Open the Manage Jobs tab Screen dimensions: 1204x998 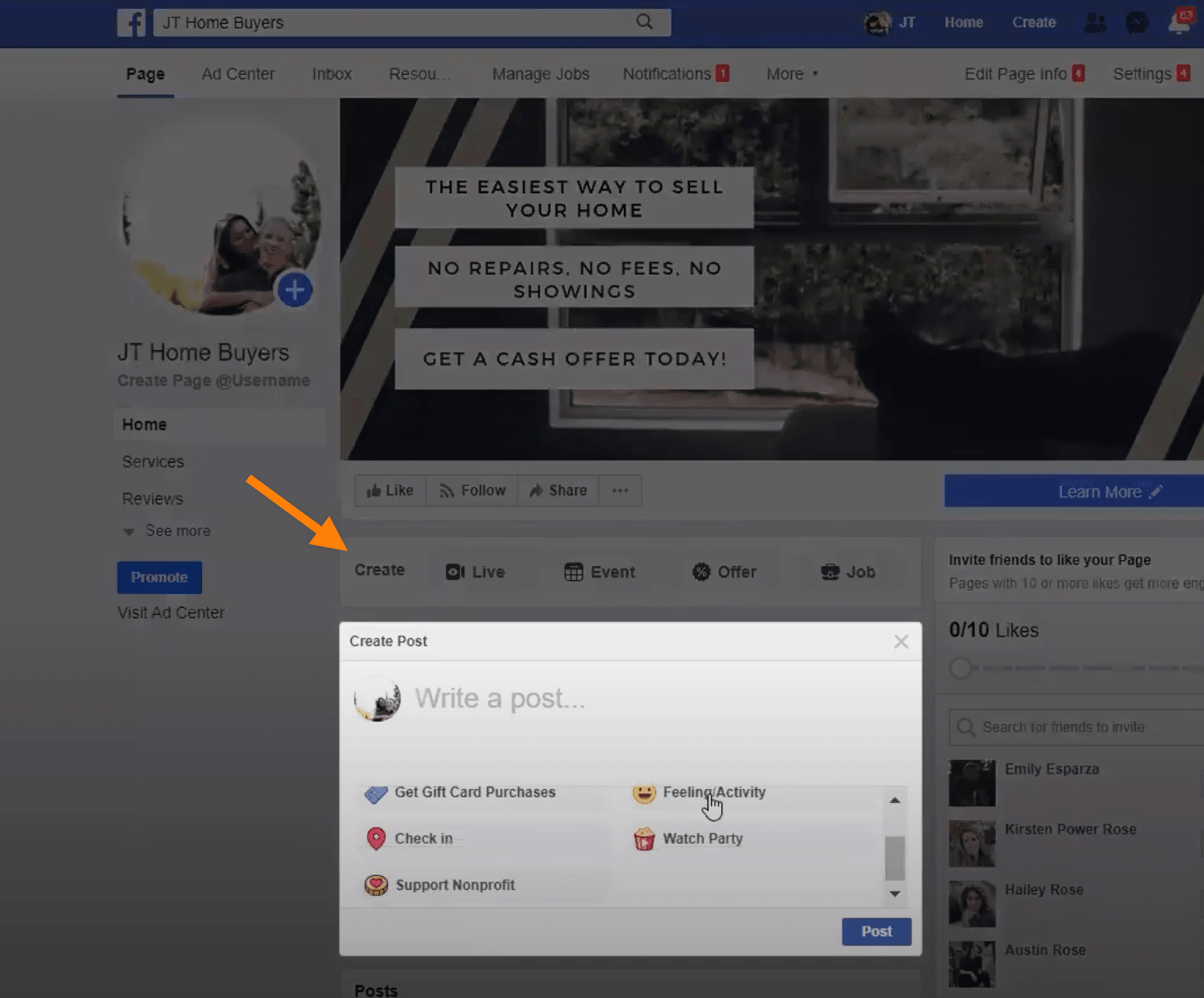pyautogui.click(x=541, y=74)
